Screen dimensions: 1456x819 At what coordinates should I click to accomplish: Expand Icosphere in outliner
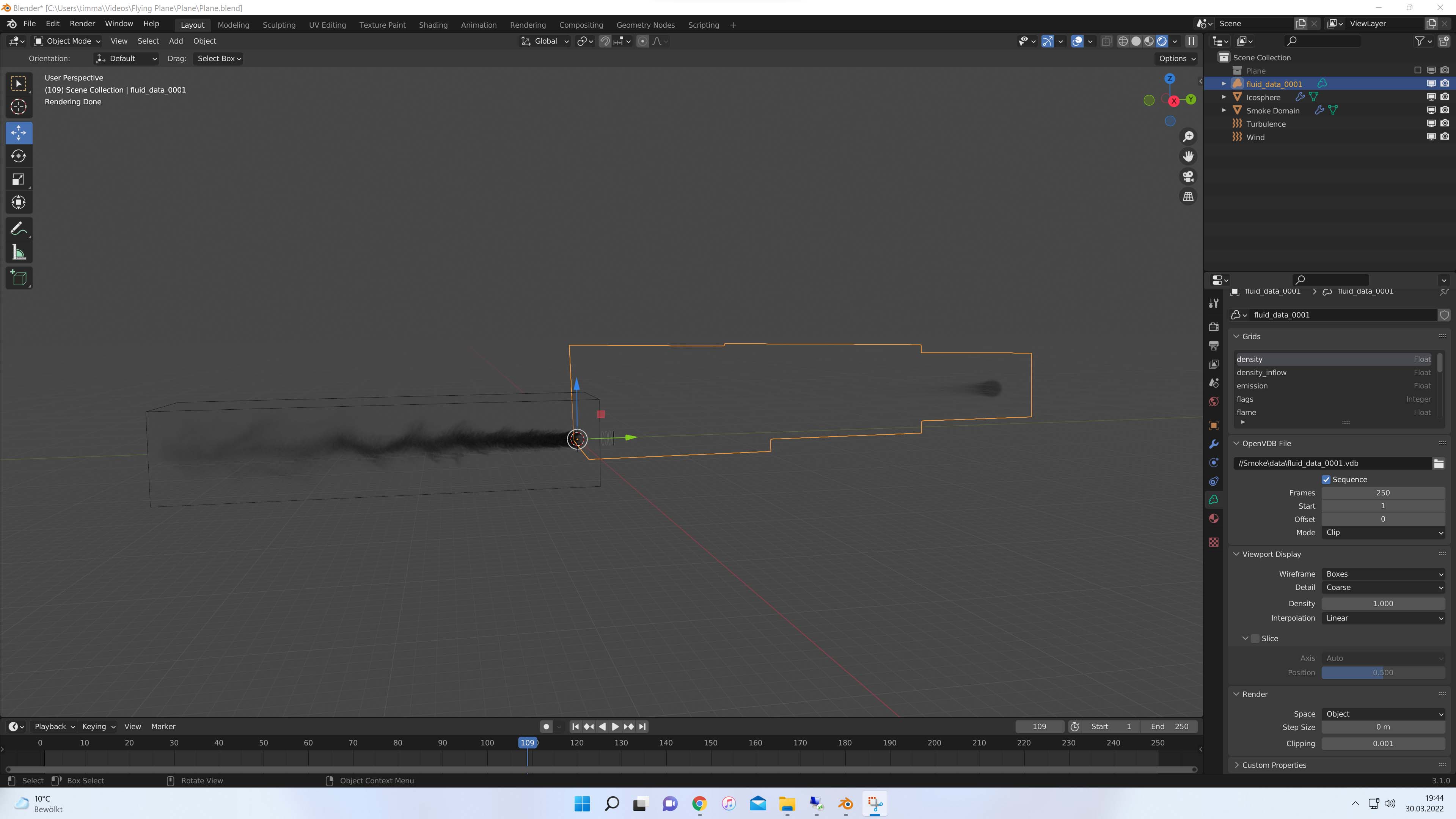pyautogui.click(x=1224, y=97)
